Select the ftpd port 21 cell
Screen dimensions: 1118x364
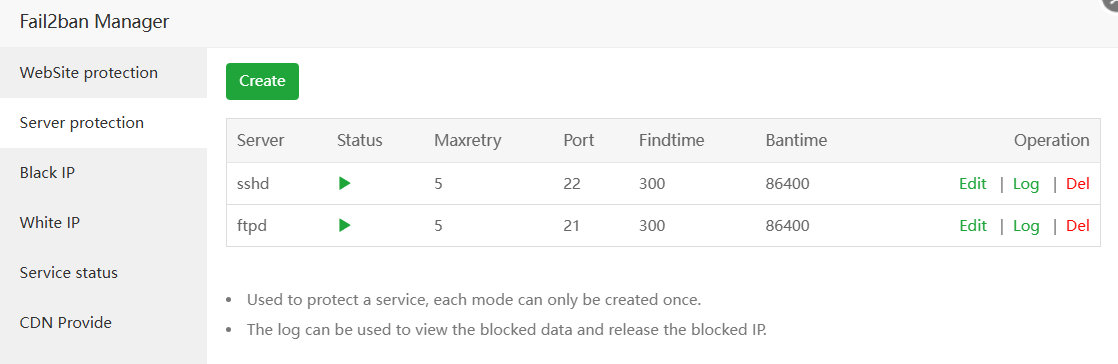click(x=571, y=226)
